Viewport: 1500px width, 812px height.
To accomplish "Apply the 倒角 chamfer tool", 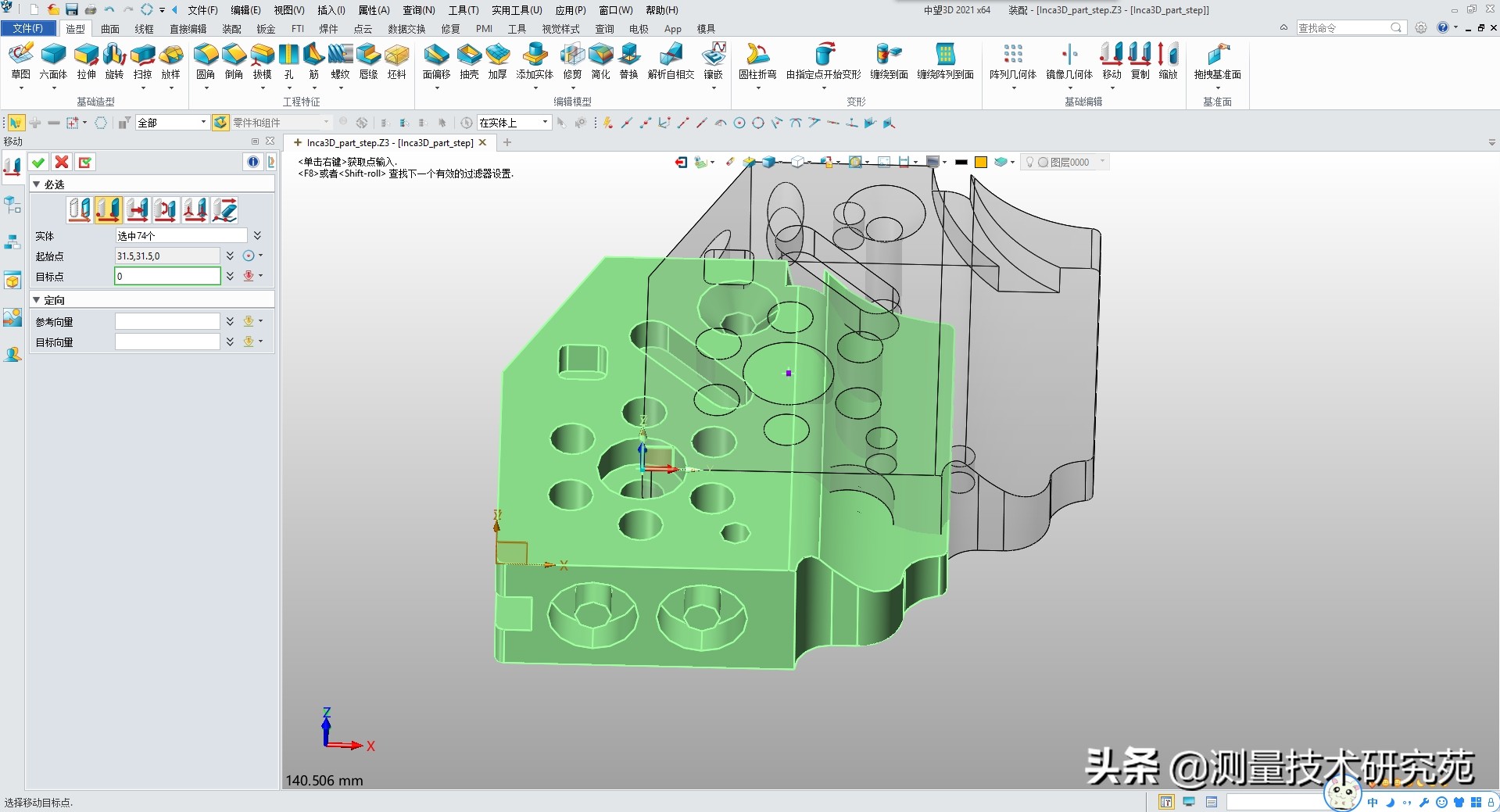I will point(234,61).
